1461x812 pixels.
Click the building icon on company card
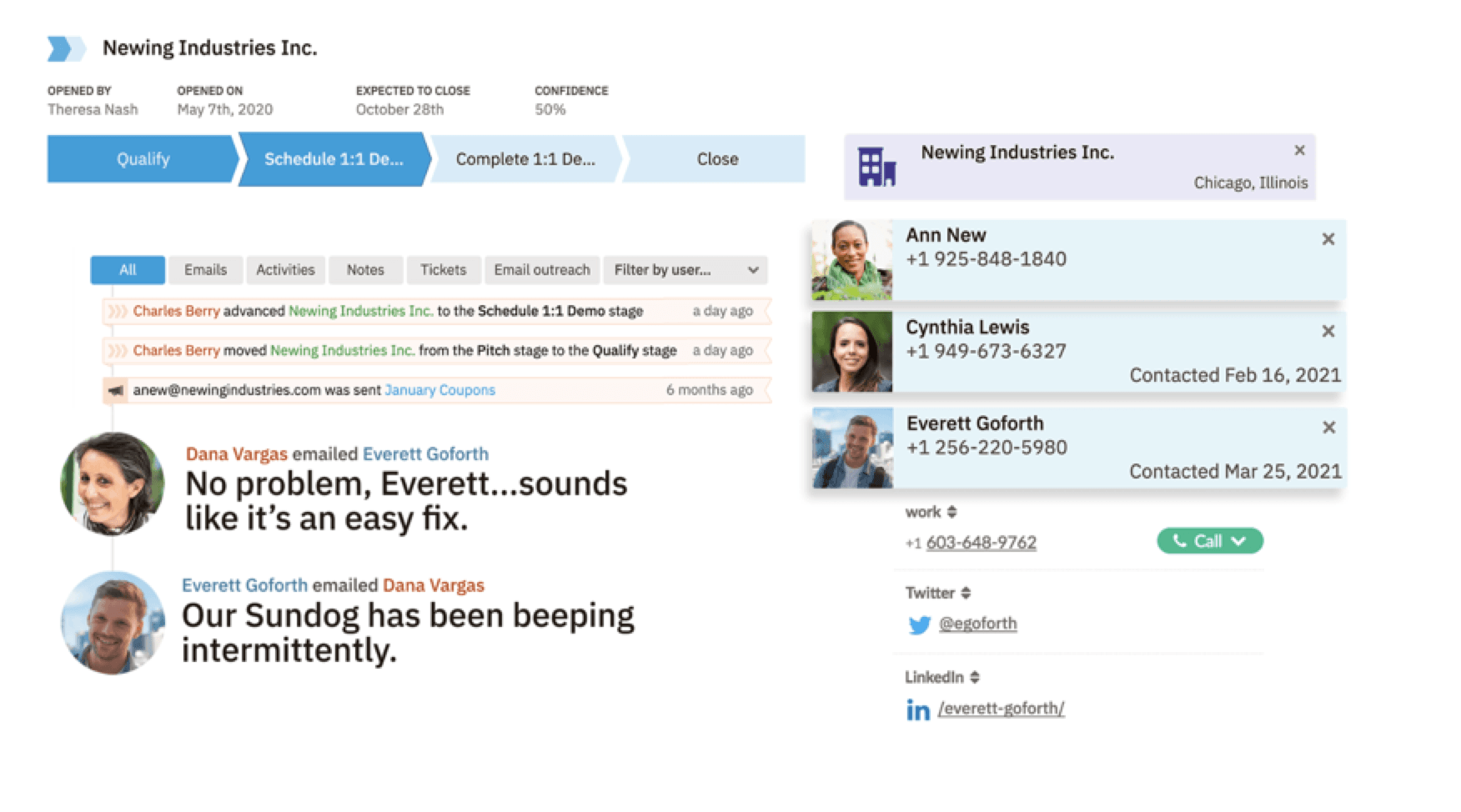coord(876,168)
